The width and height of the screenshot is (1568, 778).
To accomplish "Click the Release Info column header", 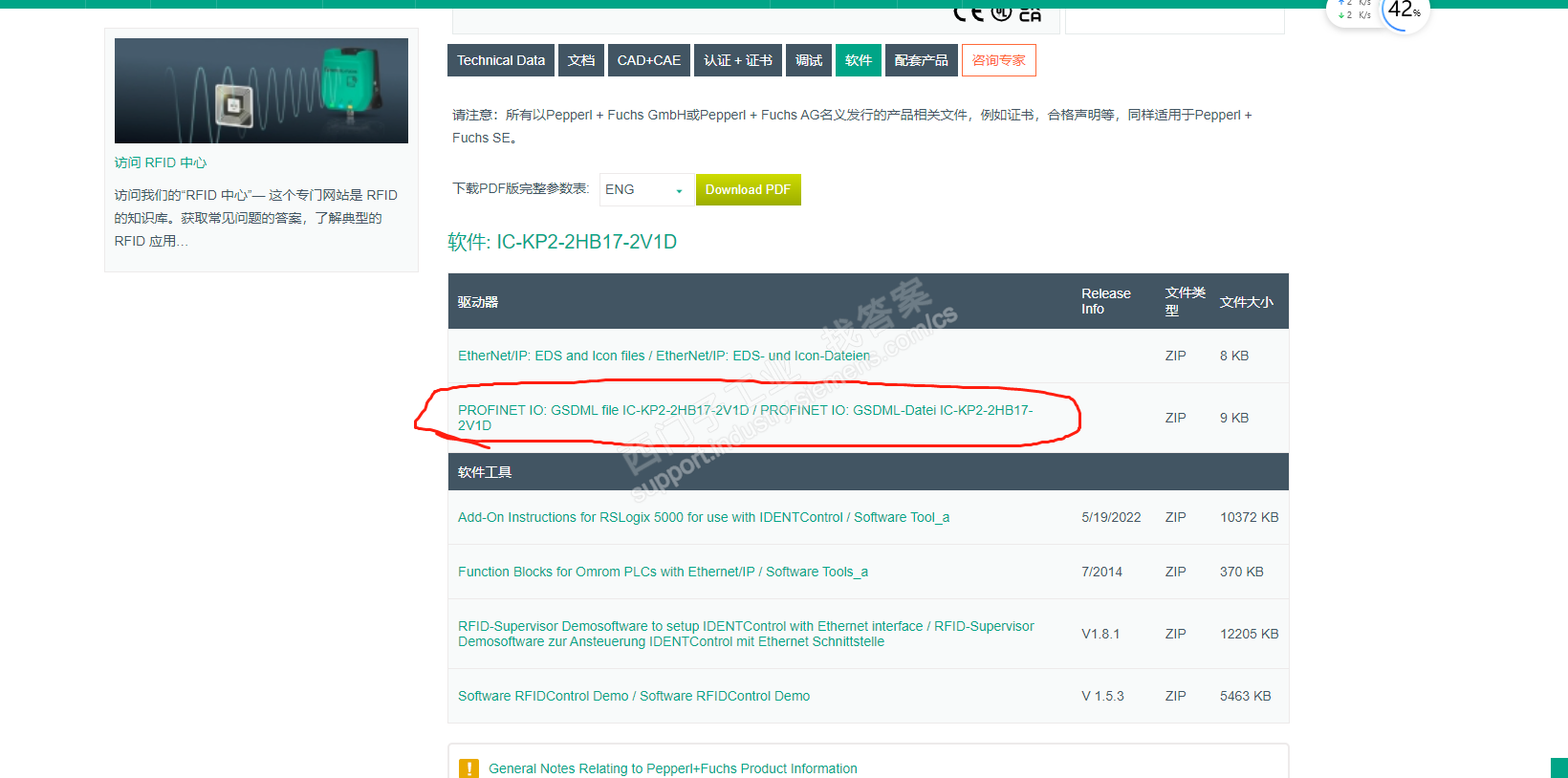I will [1106, 301].
